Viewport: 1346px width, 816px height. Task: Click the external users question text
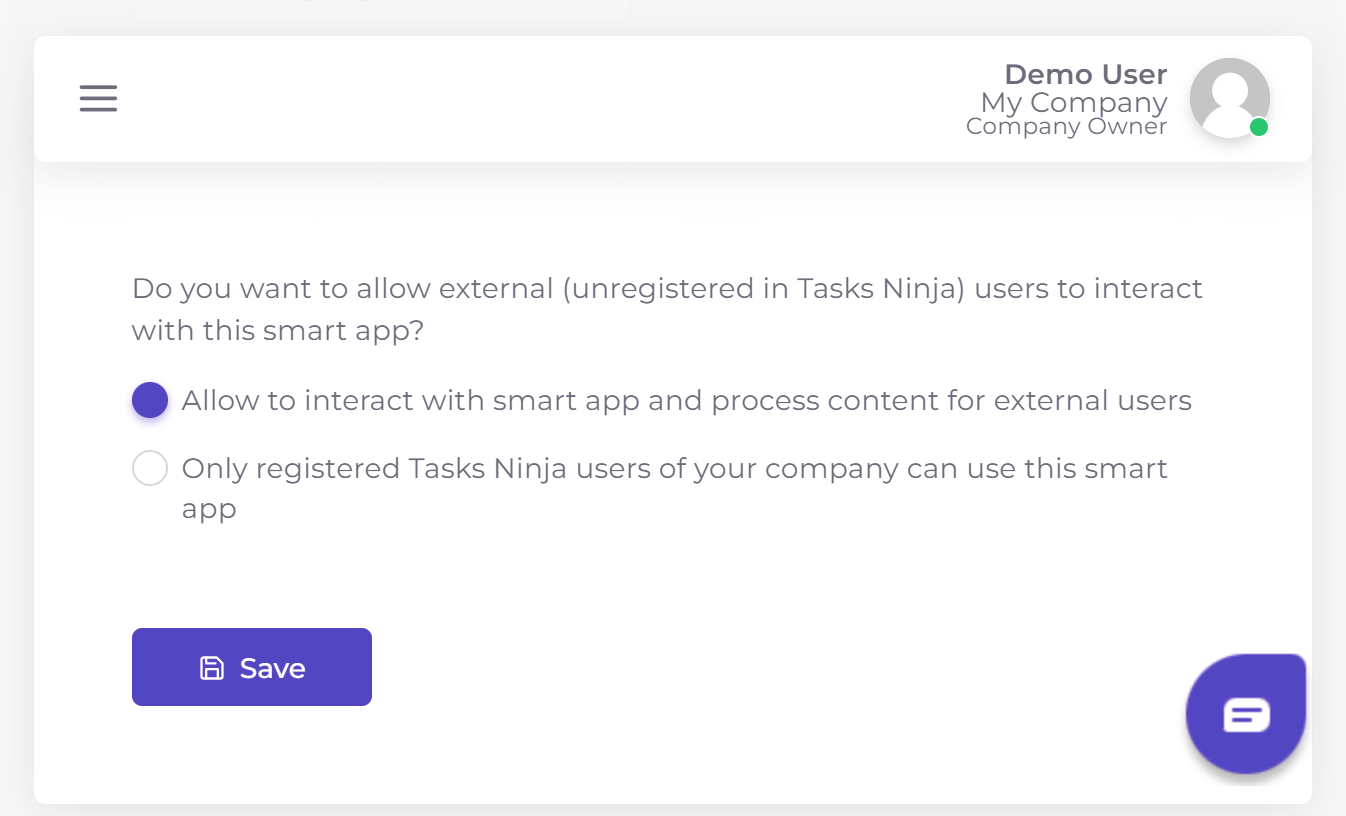point(667,289)
